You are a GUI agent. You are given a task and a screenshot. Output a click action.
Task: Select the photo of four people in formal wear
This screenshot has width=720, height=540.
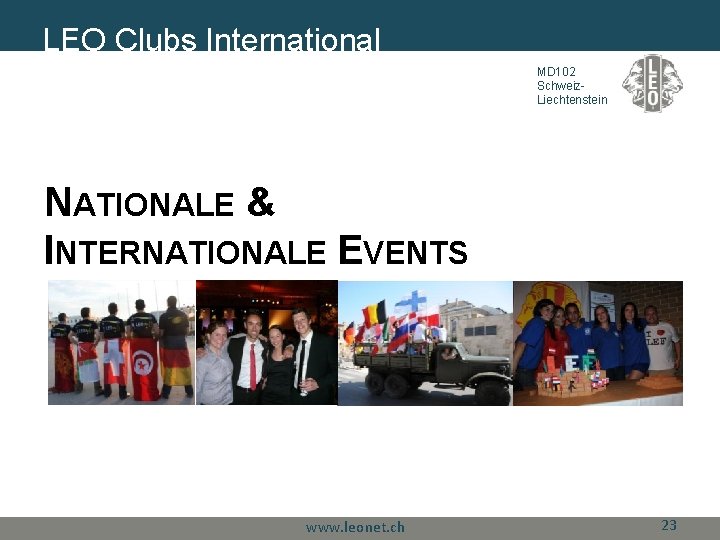point(267,343)
